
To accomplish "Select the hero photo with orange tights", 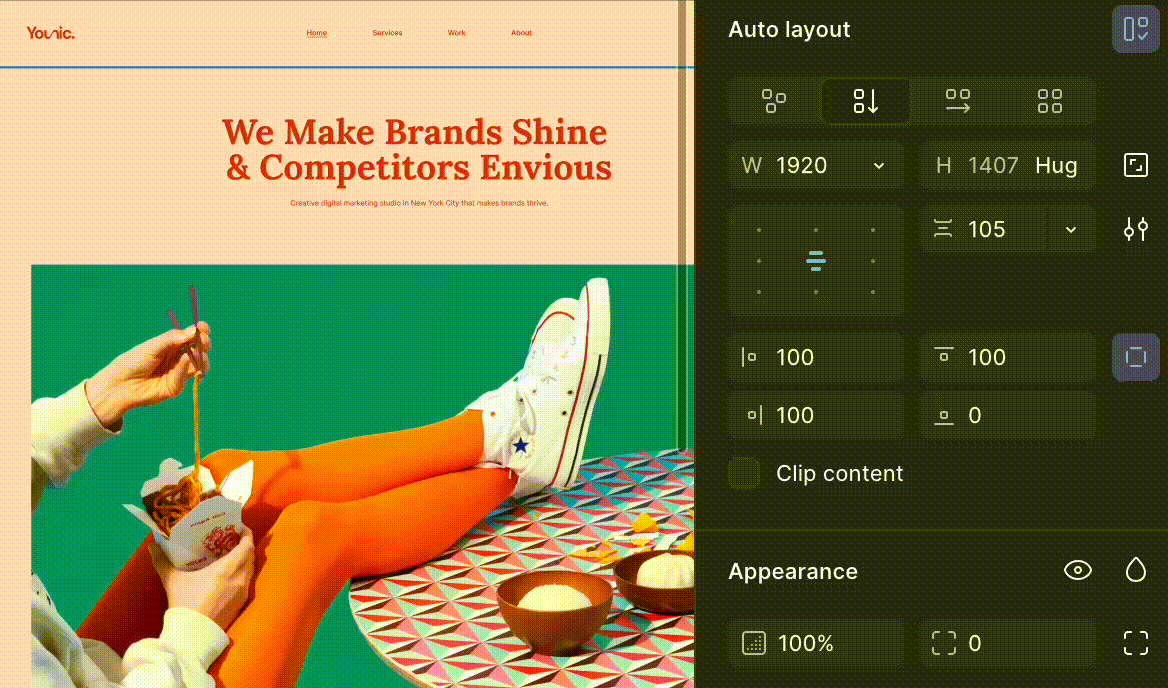I will click(x=362, y=477).
